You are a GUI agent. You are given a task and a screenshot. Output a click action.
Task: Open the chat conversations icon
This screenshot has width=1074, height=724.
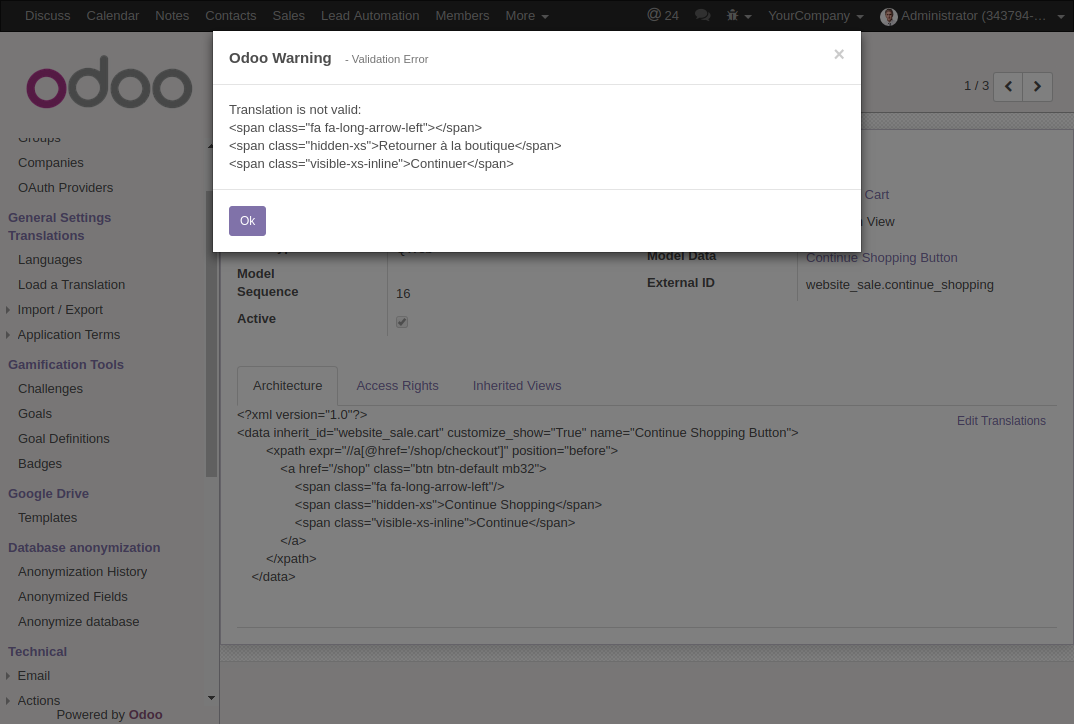[x=702, y=15]
